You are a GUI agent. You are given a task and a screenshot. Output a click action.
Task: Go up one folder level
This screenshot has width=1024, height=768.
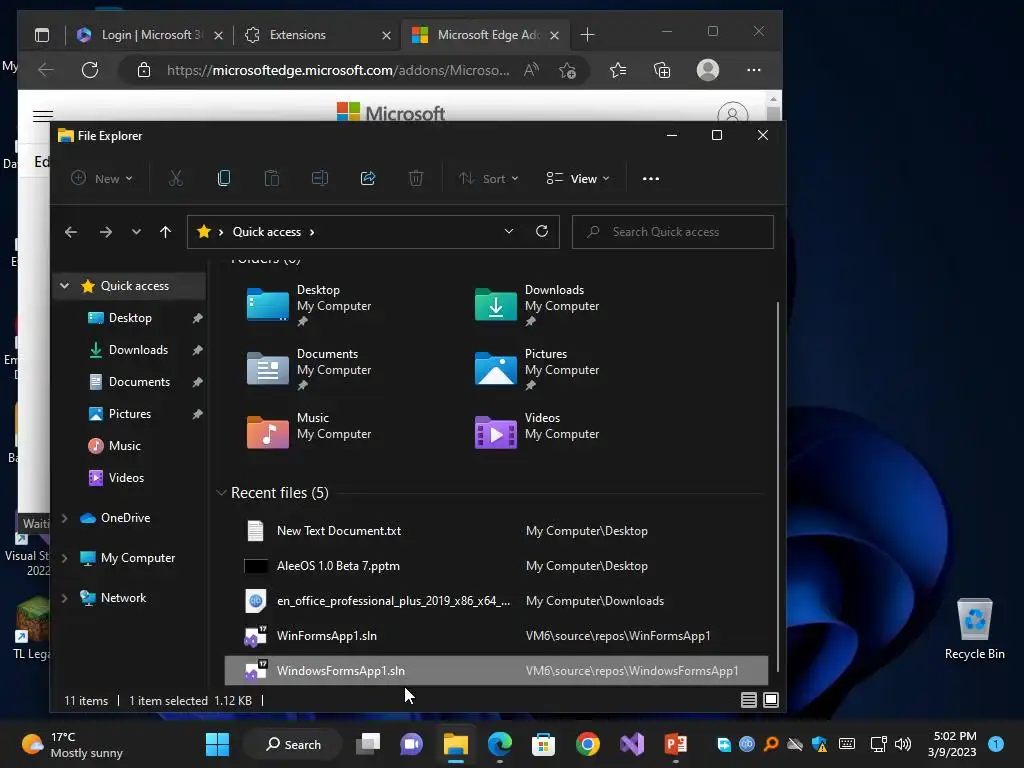pos(165,232)
